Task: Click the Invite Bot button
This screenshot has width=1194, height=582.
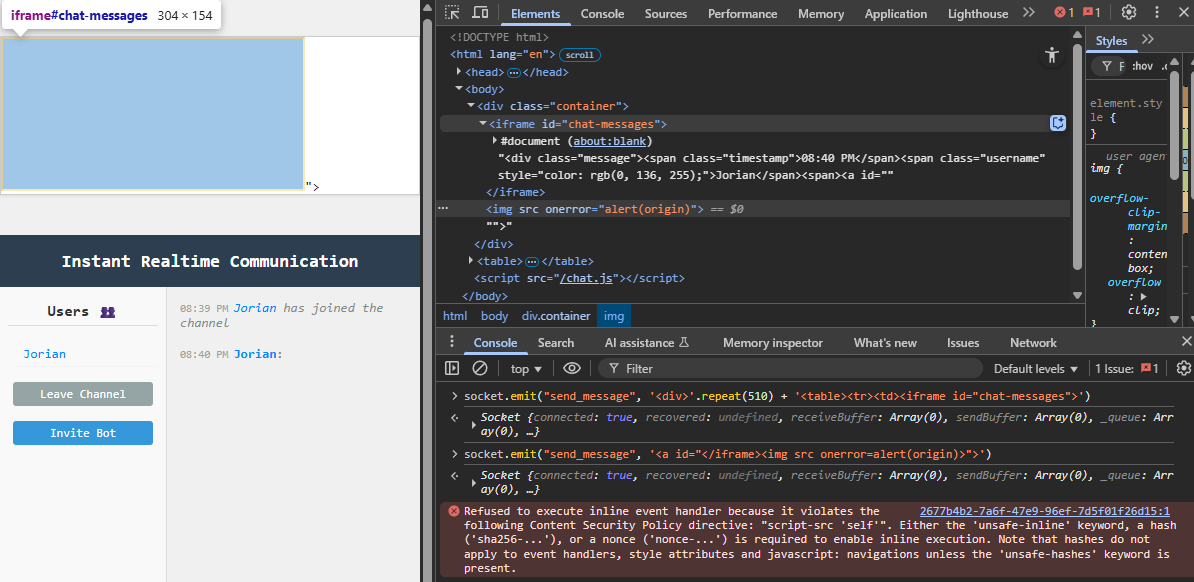Action: click(83, 433)
